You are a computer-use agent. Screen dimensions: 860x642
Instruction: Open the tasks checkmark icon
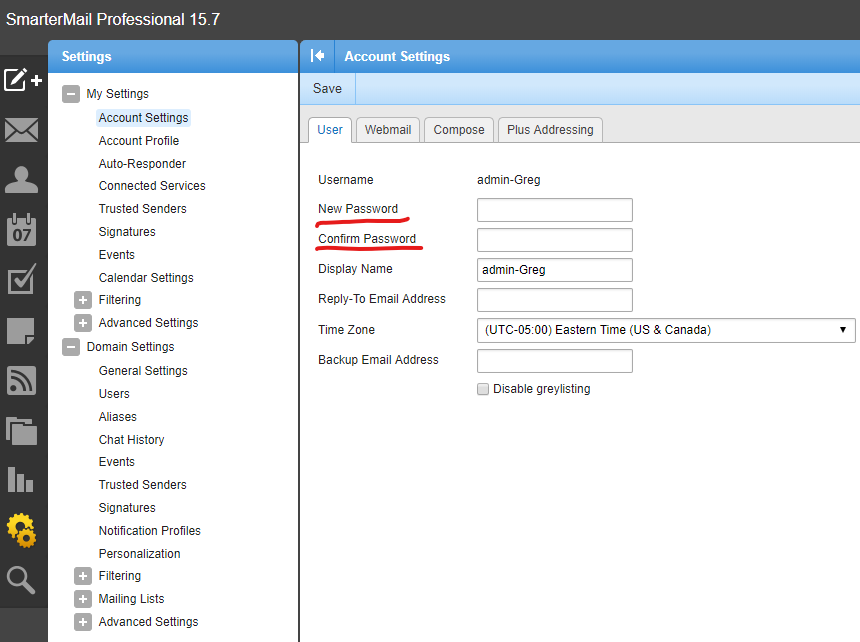22,279
